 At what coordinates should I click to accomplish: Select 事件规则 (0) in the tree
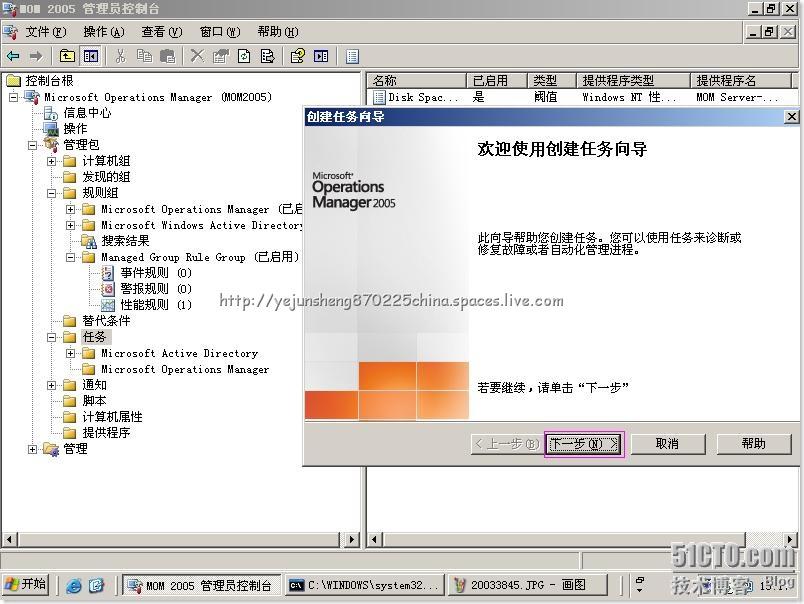pyautogui.click(x=156, y=273)
